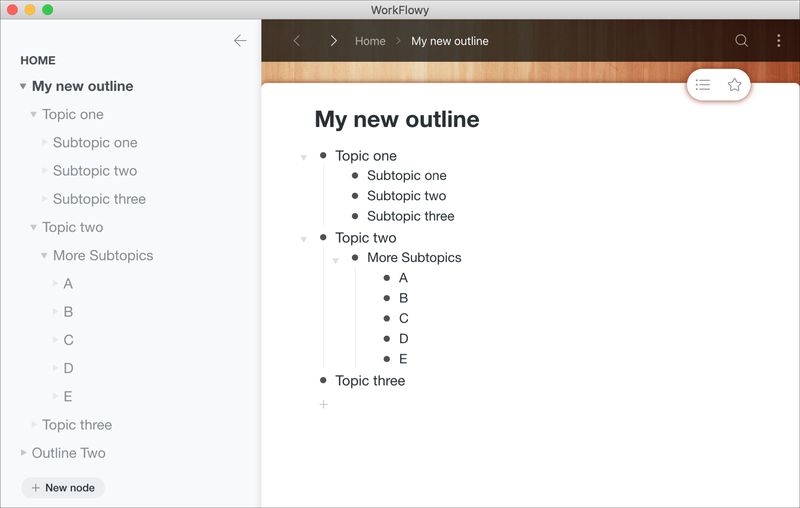This screenshot has height=508, width=800.
Task: Open the three-dot options menu
Action: [x=779, y=41]
